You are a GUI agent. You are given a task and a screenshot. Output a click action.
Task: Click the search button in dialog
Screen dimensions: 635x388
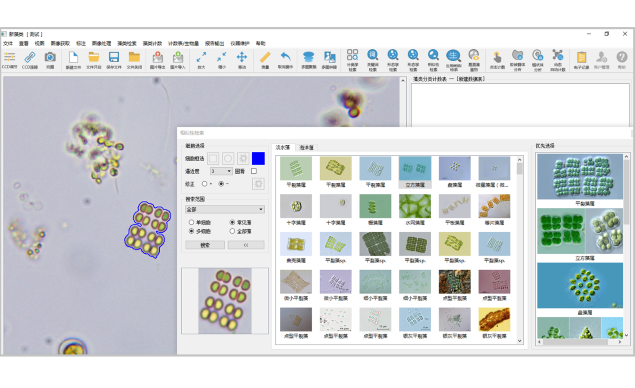click(205, 245)
